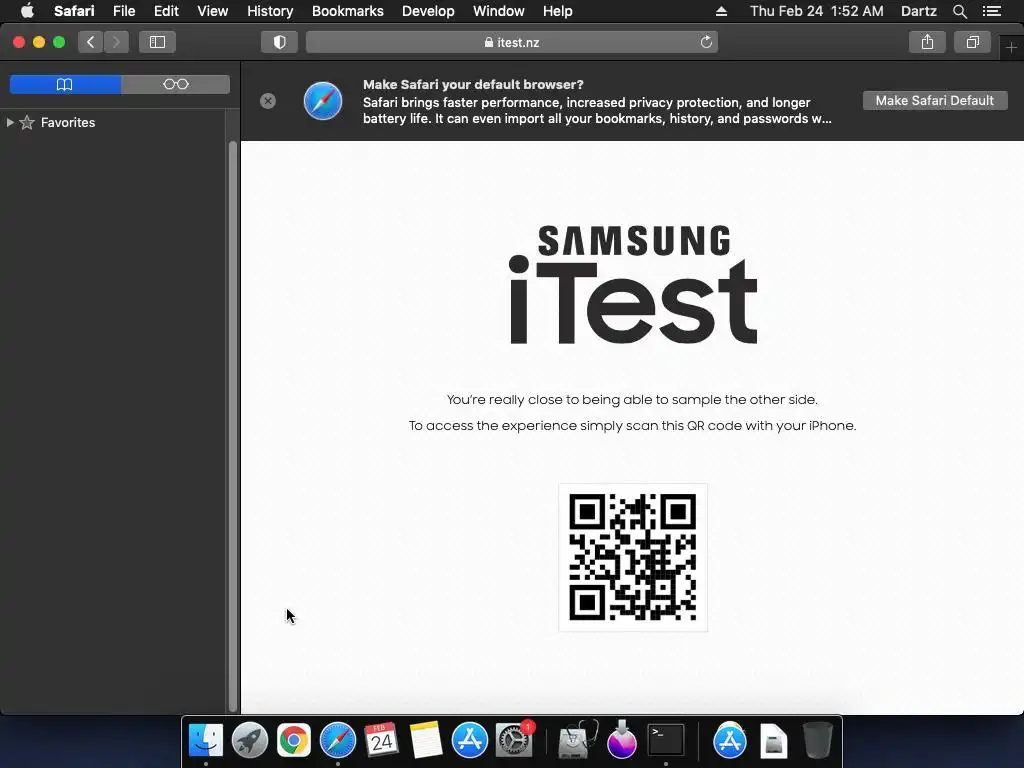Open the Applications folder stack in Dock
This screenshot has height=768, width=1024.
coord(729,741)
